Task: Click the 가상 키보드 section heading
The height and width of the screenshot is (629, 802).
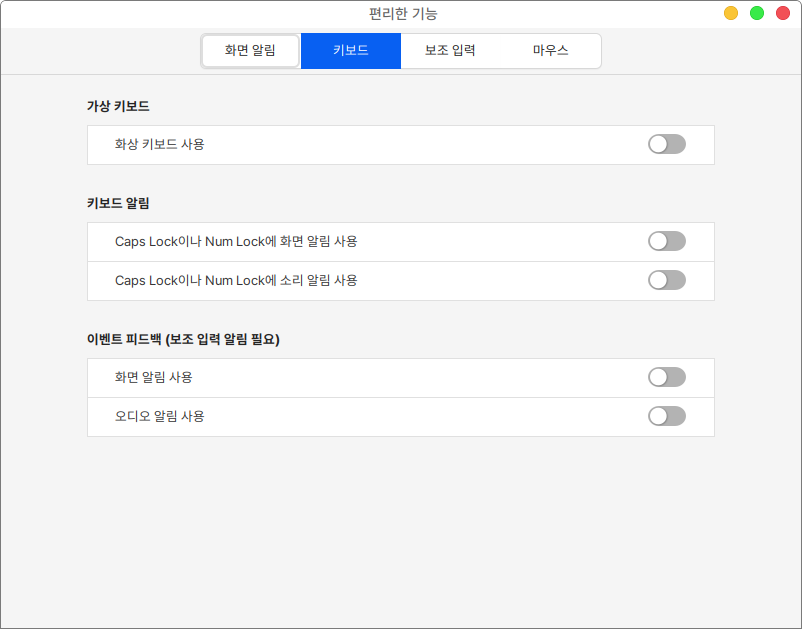Action: [x=118, y=106]
